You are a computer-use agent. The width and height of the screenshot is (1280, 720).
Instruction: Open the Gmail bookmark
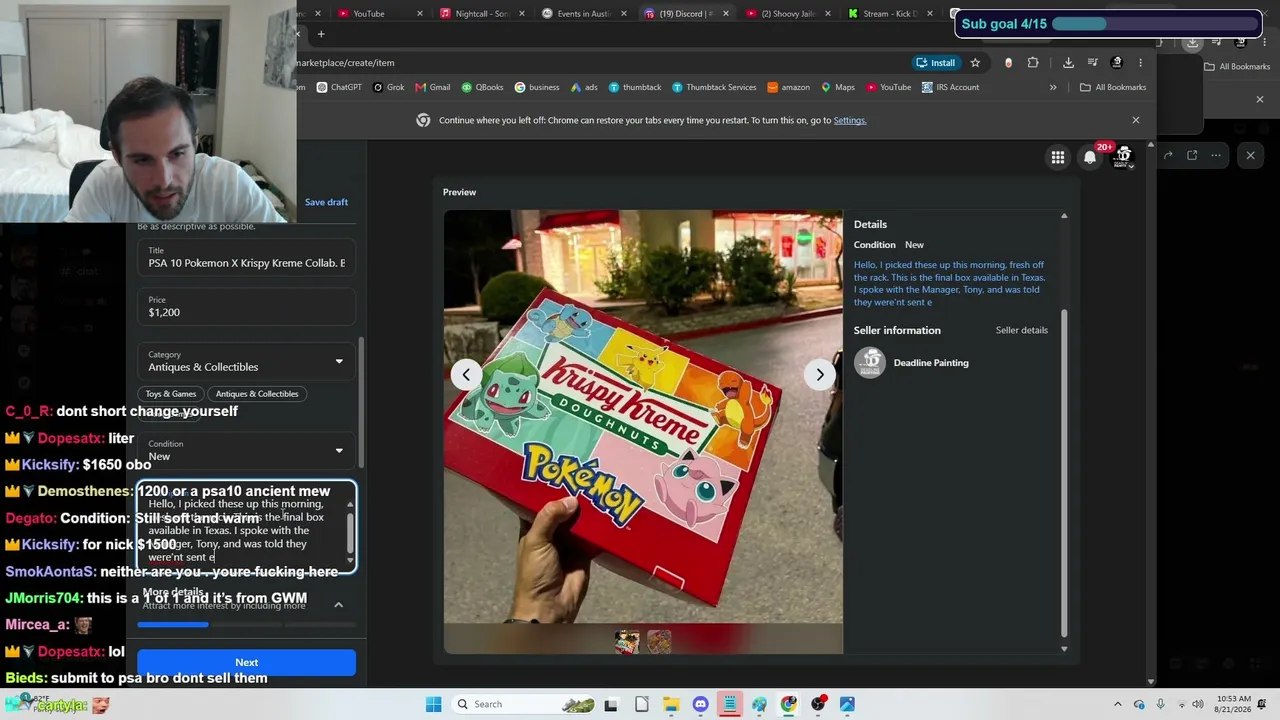point(432,87)
